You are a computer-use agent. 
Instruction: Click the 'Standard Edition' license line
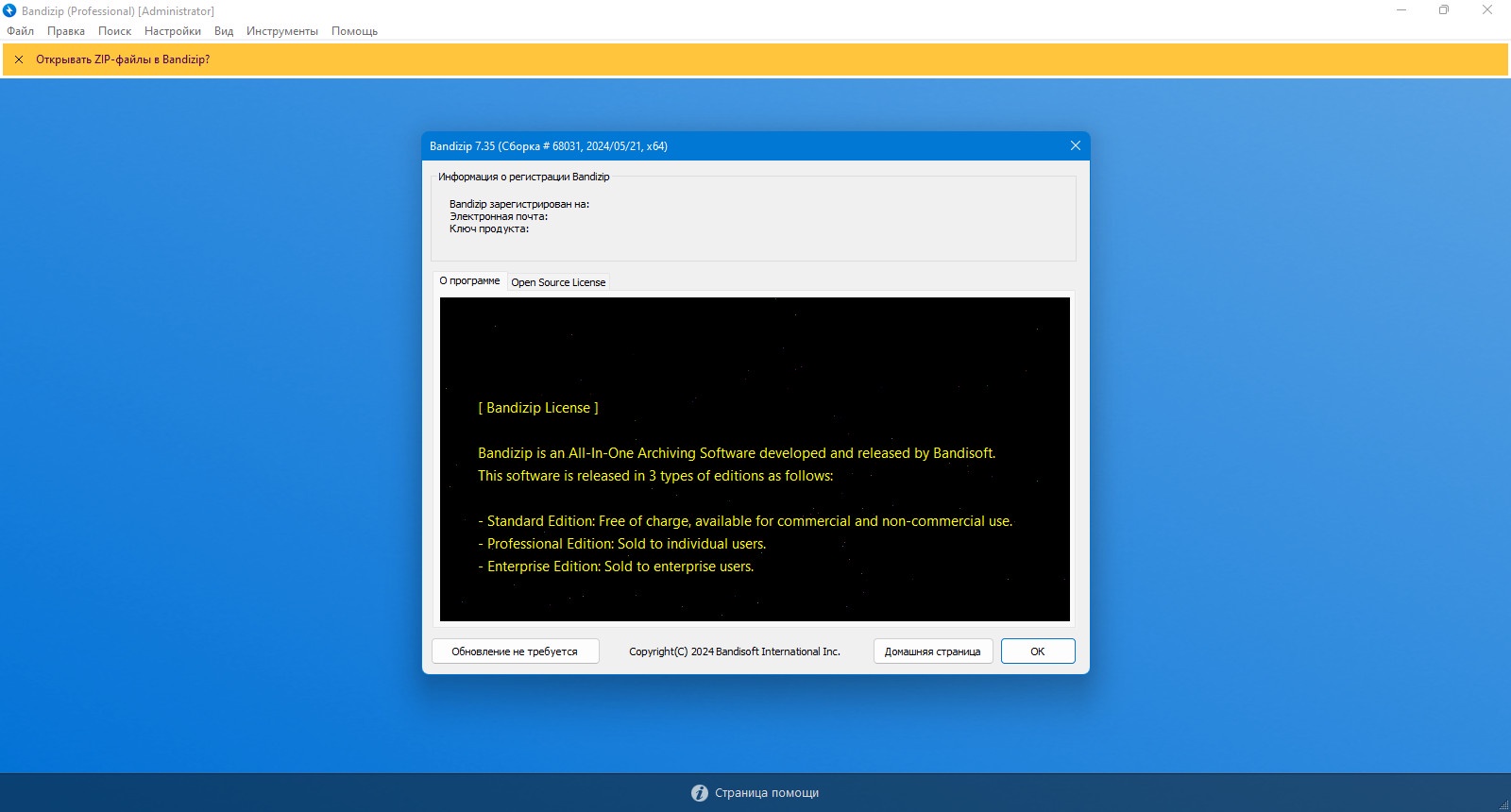click(x=745, y=521)
